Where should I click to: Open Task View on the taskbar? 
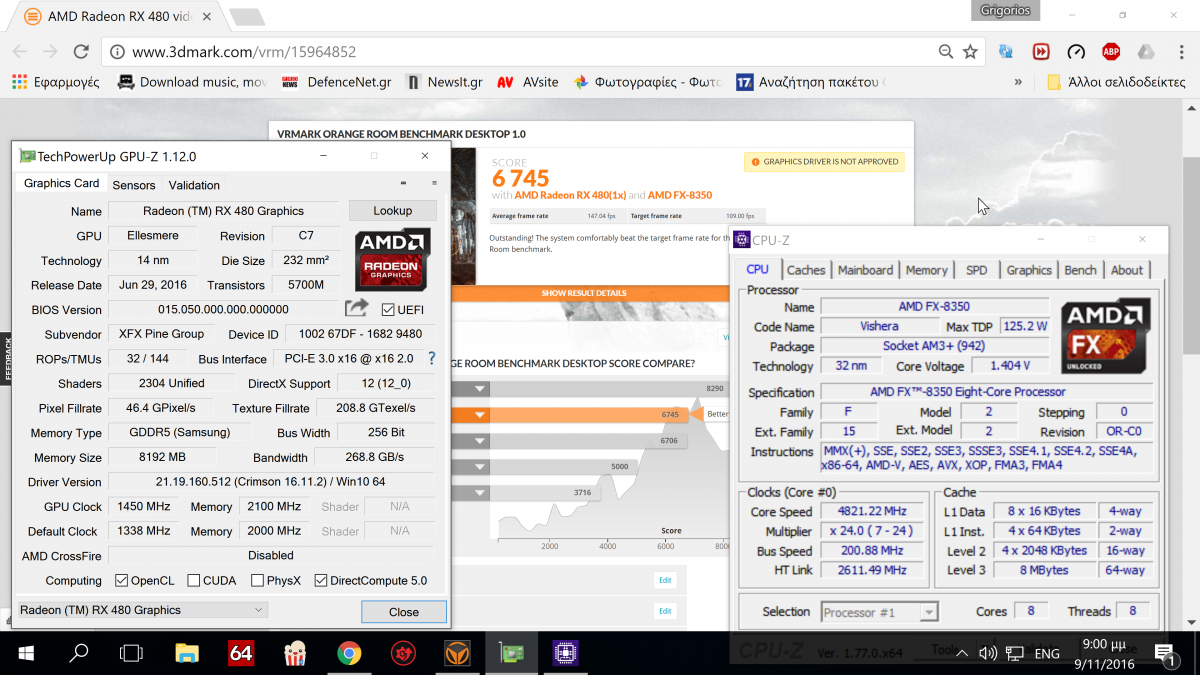coord(131,653)
